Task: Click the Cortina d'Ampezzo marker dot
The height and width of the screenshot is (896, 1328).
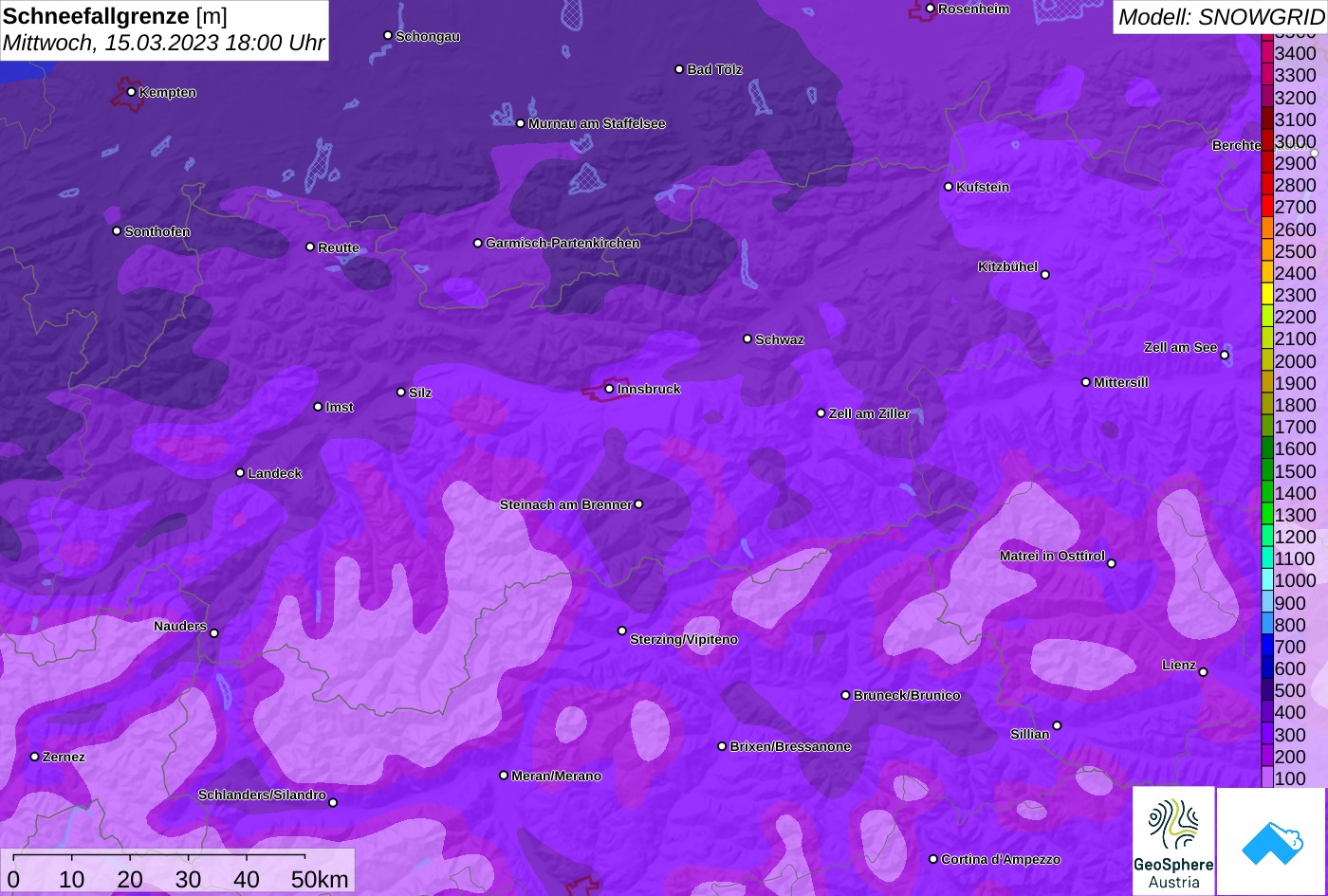Action: coord(932,859)
